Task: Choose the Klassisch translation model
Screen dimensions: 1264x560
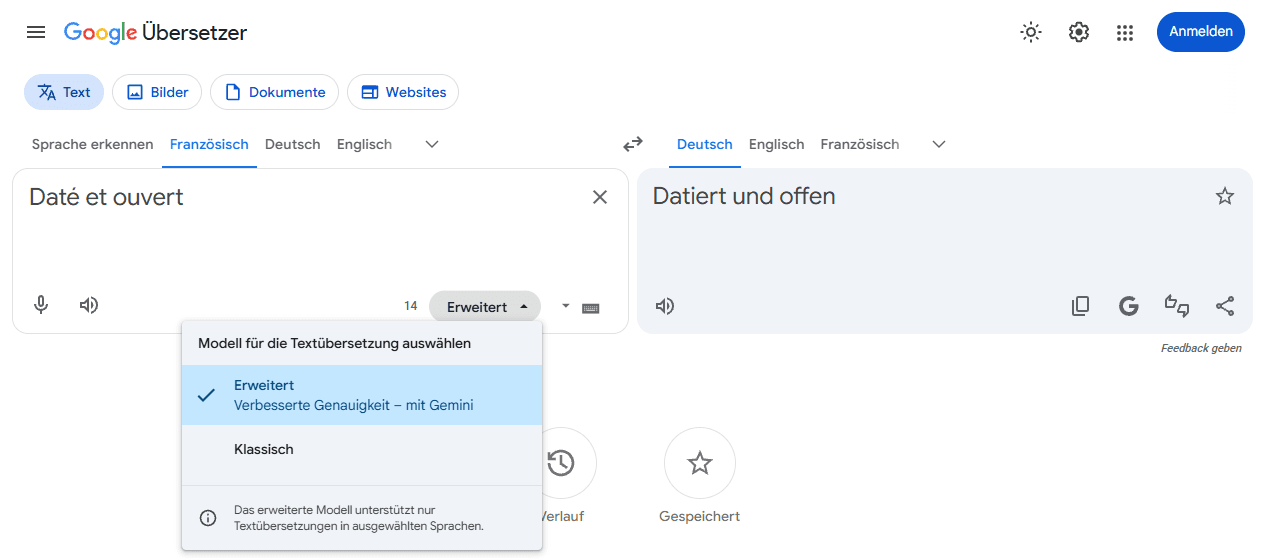Action: (x=362, y=449)
